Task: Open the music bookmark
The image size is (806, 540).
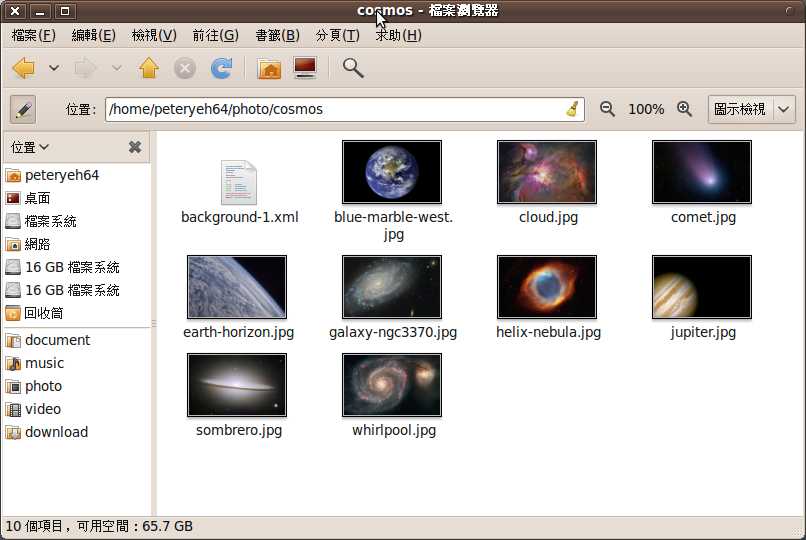Action: tap(76, 363)
